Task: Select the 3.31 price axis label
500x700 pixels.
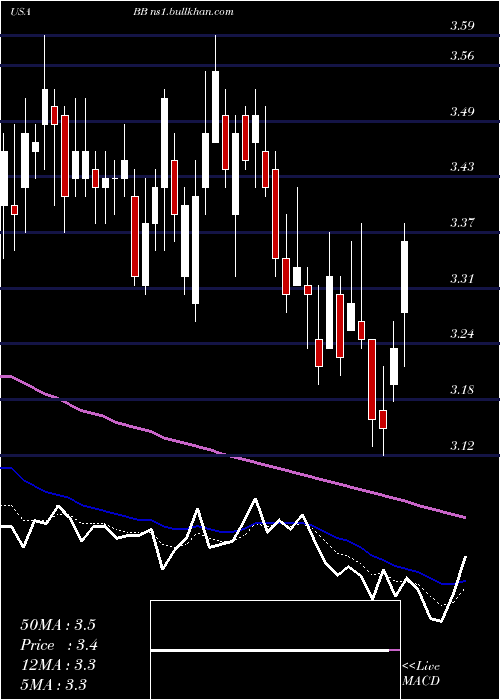Action: [x=462, y=279]
